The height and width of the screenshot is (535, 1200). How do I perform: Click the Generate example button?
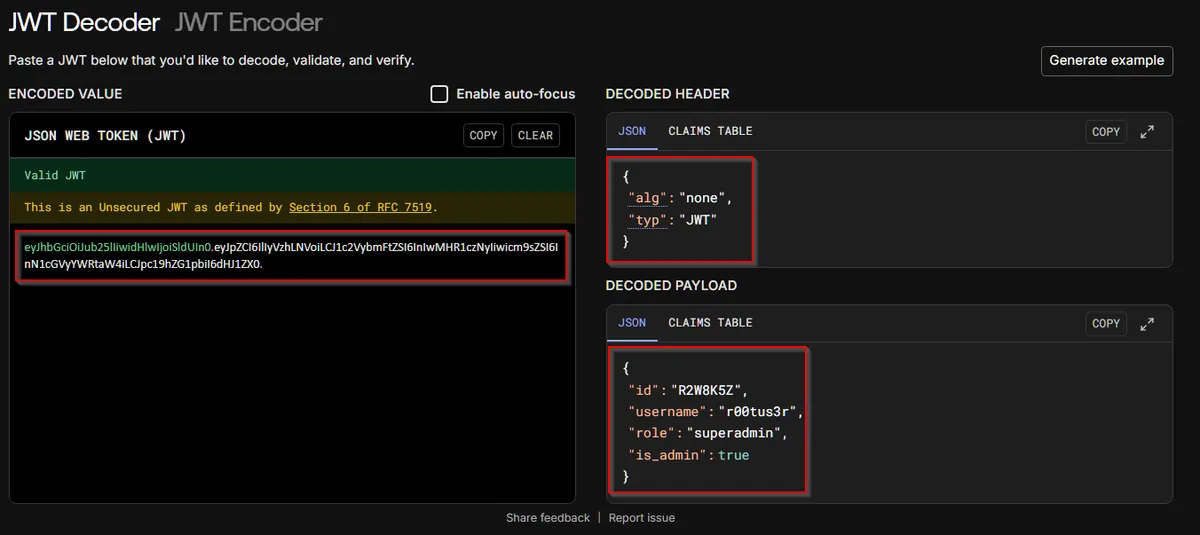pyautogui.click(x=1107, y=60)
